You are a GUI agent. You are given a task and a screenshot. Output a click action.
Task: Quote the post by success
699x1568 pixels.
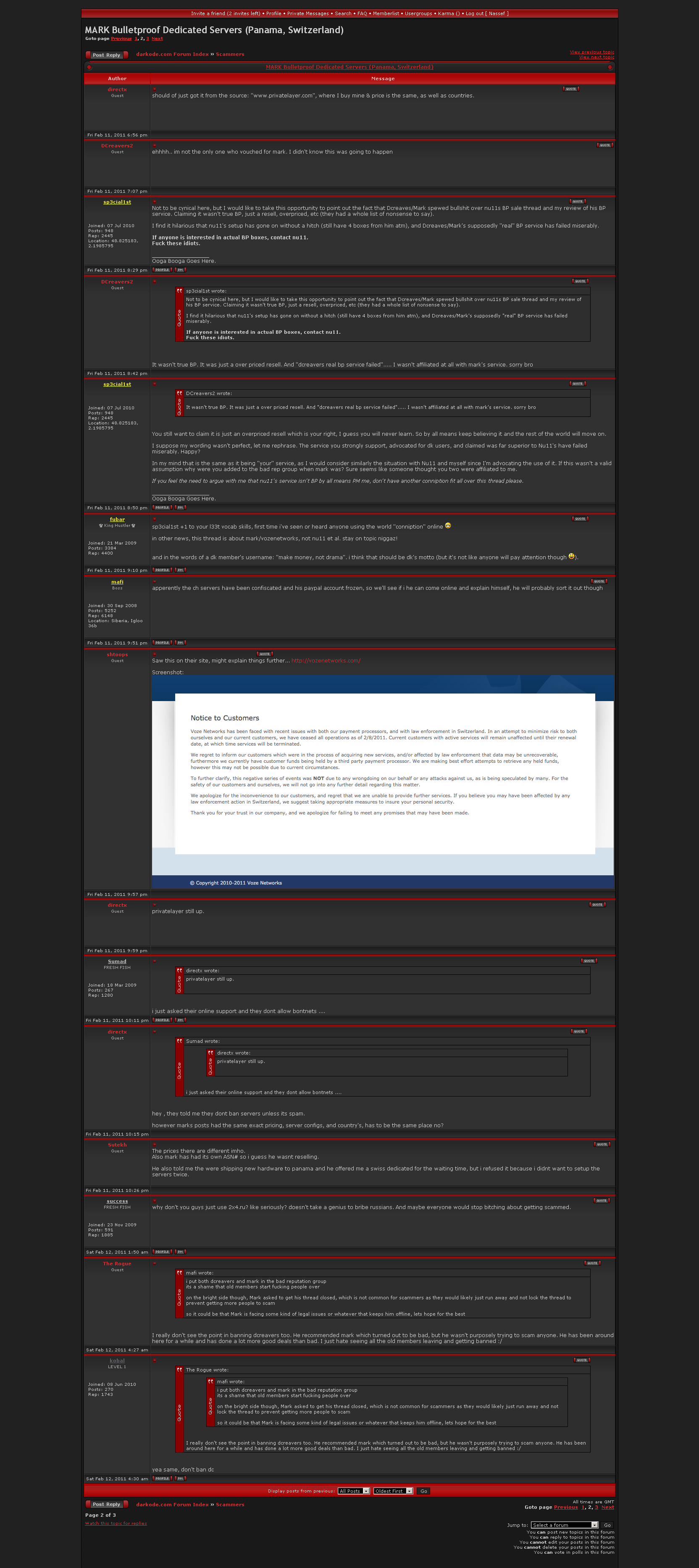click(602, 1200)
